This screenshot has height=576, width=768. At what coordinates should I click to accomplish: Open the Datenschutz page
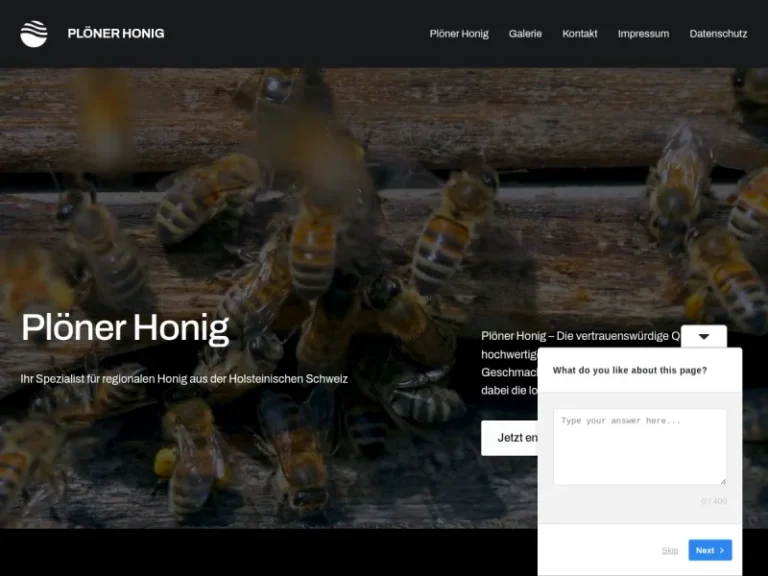[718, 33]
